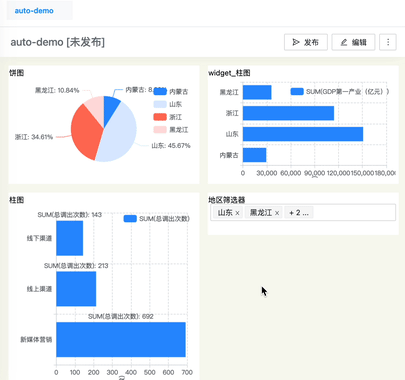Click the 地区筛选器 title text
This screenshot has width=405, height=380.
click(x=227, y=200)
